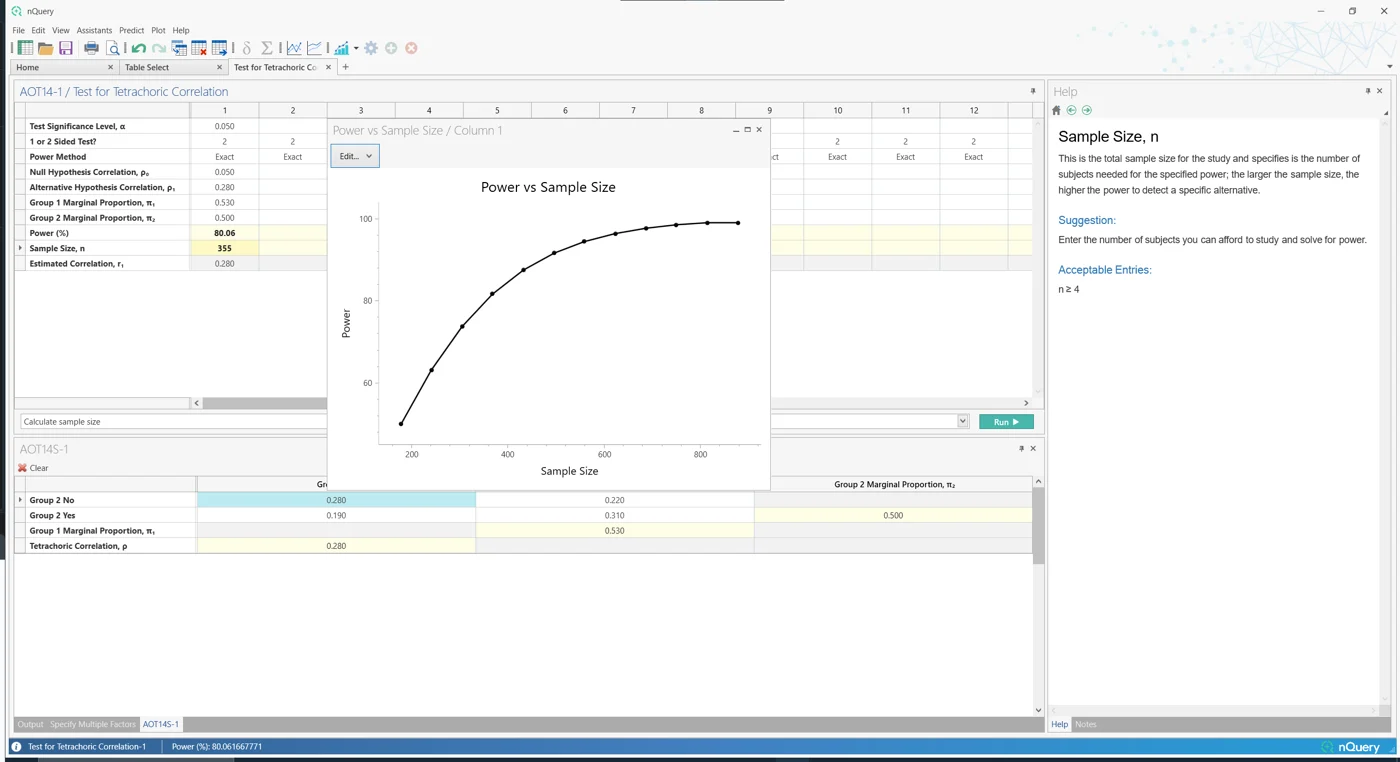Click the open folder toolbar icon

tap(46, 48)
